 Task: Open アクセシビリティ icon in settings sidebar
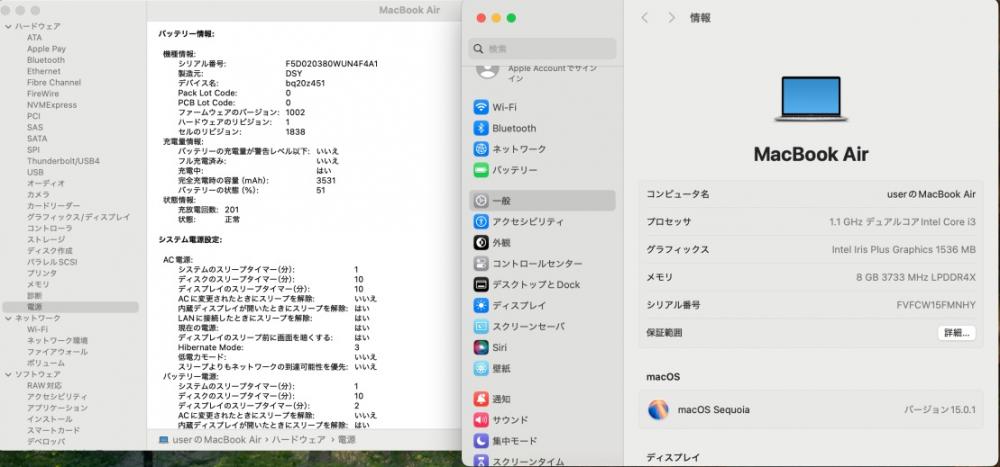[481, 221]
